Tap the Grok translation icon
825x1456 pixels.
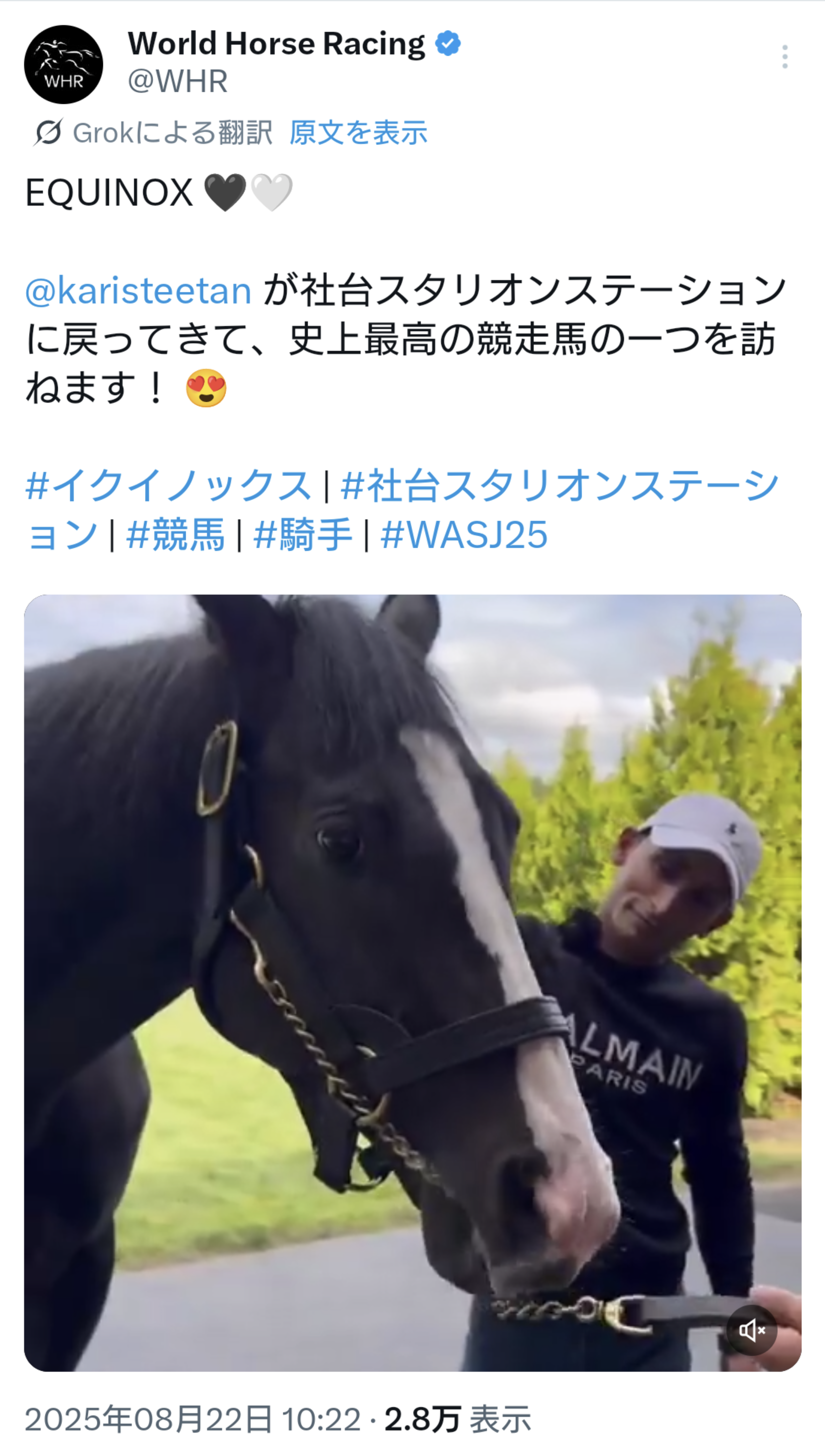pos(48,132)
